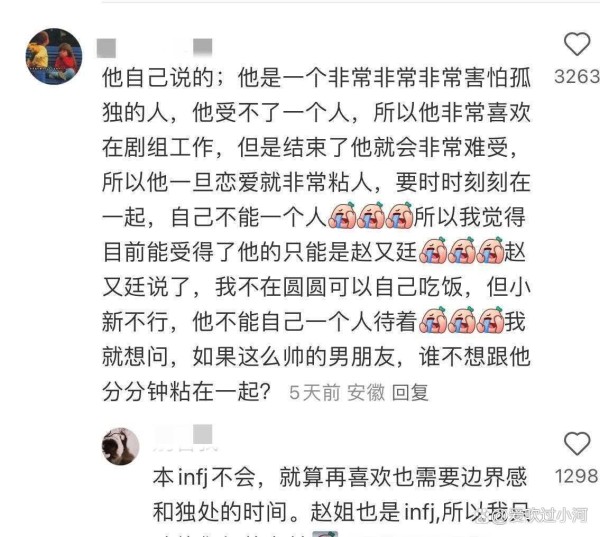Open the first commenter's avatar profile
The width and height of the screenshot is (600, 537).
pos(54,56)
